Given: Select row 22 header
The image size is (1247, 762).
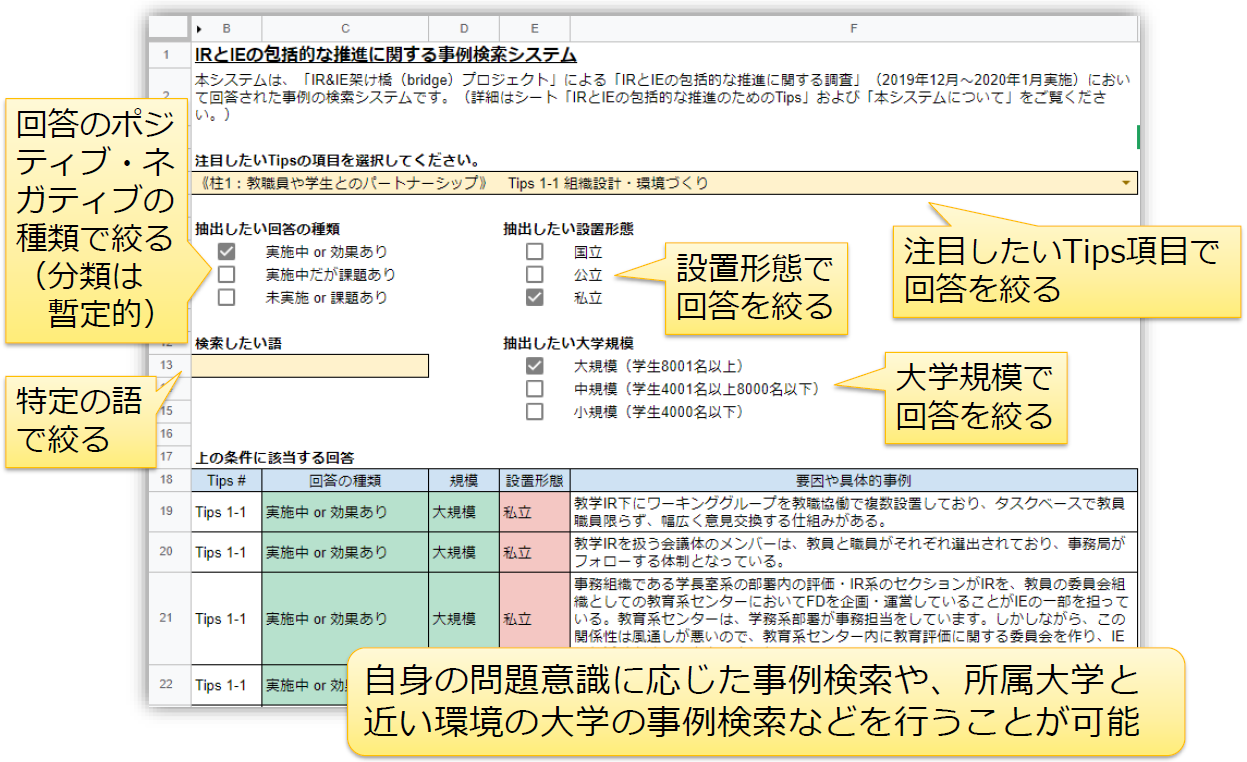Looking at the screenshot, I should [167, 686].
